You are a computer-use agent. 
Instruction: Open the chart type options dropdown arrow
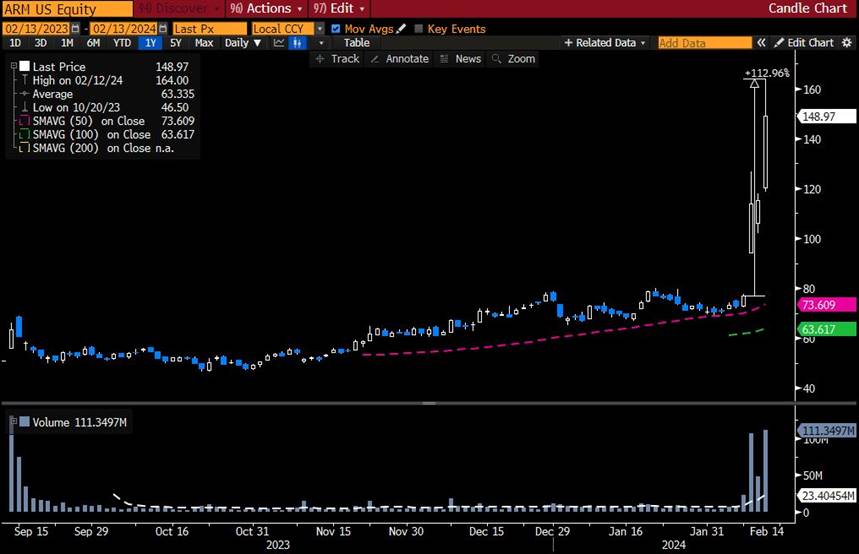tap(321, 43)
